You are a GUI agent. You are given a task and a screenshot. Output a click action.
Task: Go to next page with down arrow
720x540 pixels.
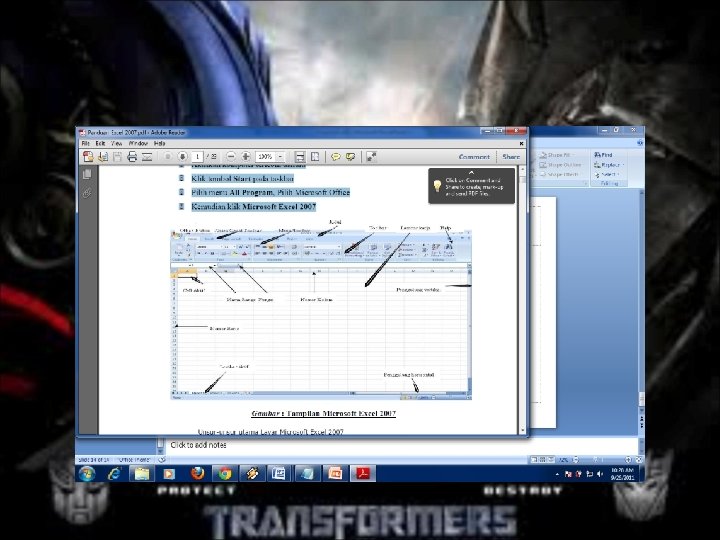(182, 157)
